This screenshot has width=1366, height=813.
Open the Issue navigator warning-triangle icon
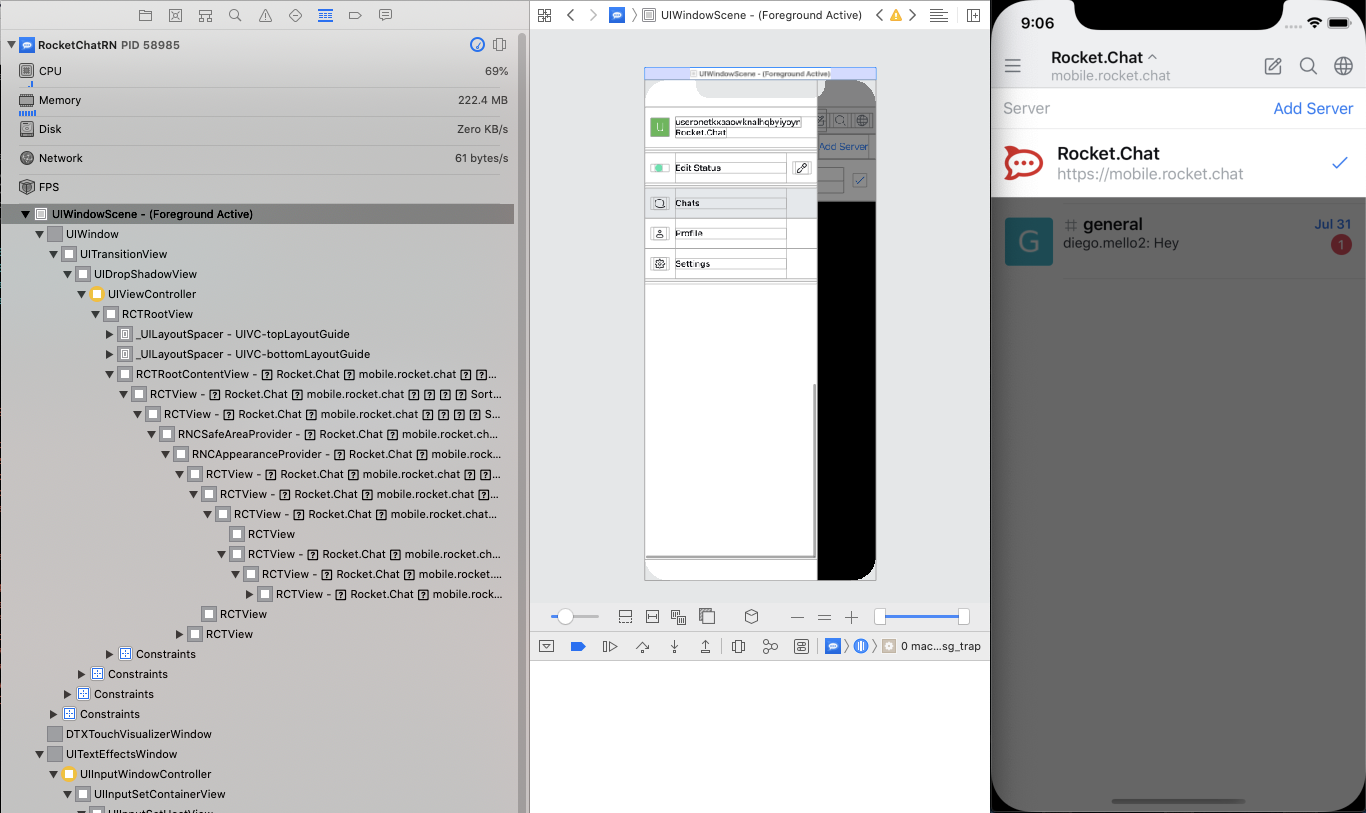point(265,16)
